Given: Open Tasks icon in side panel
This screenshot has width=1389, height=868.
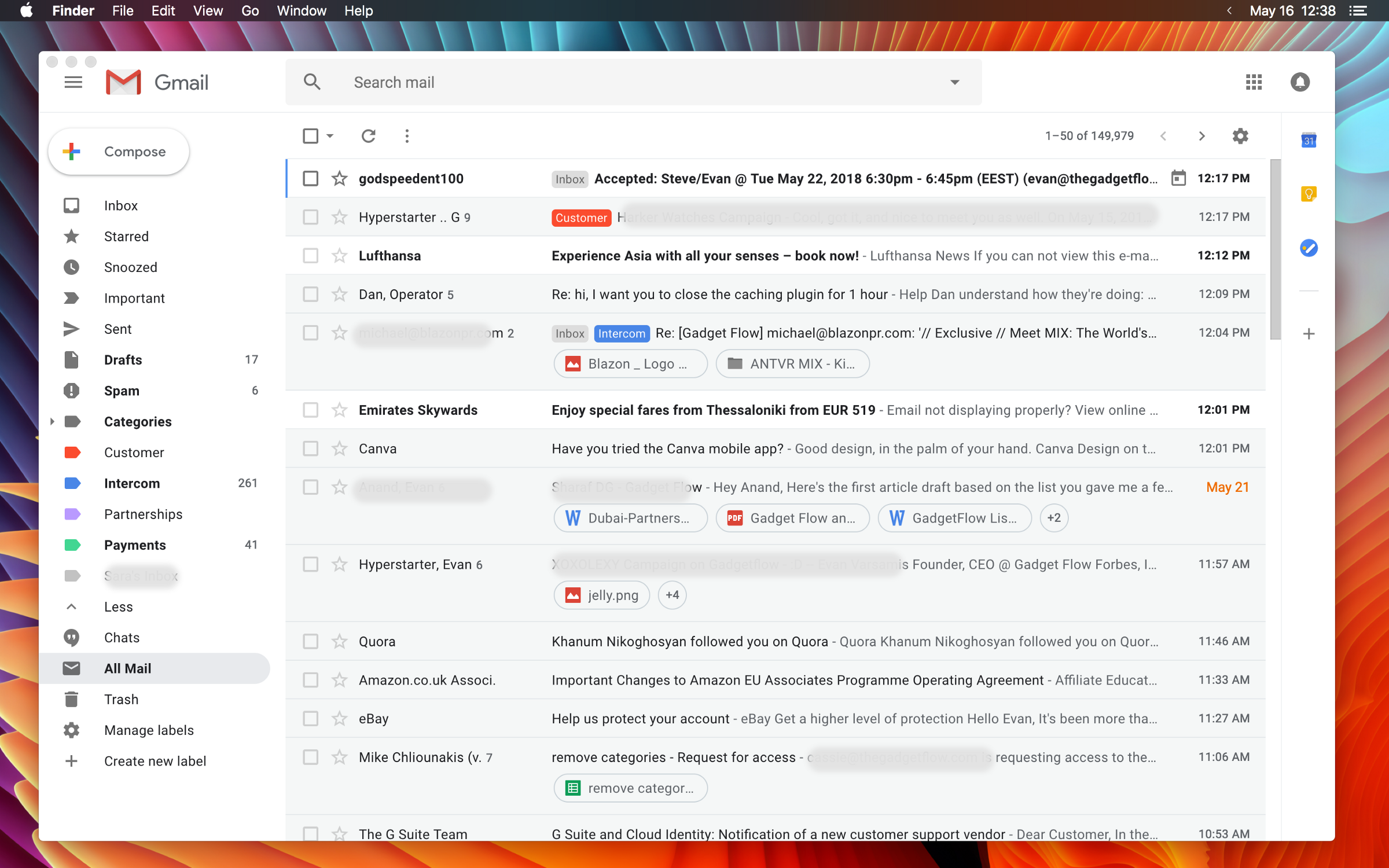Looking at the screenshot, I should tap(1309, 248).
